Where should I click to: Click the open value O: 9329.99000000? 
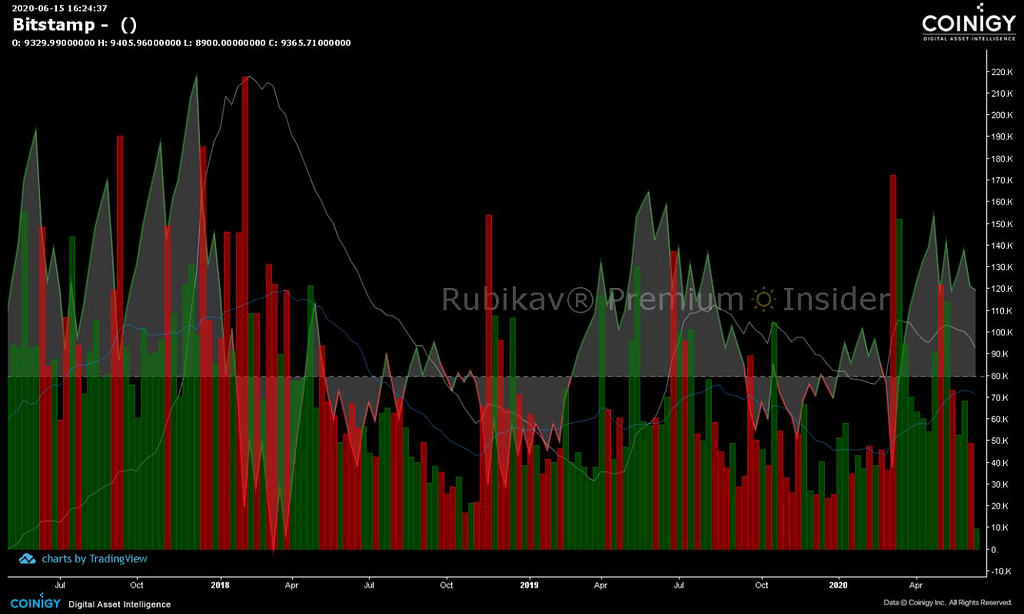(x=53, y=43)
